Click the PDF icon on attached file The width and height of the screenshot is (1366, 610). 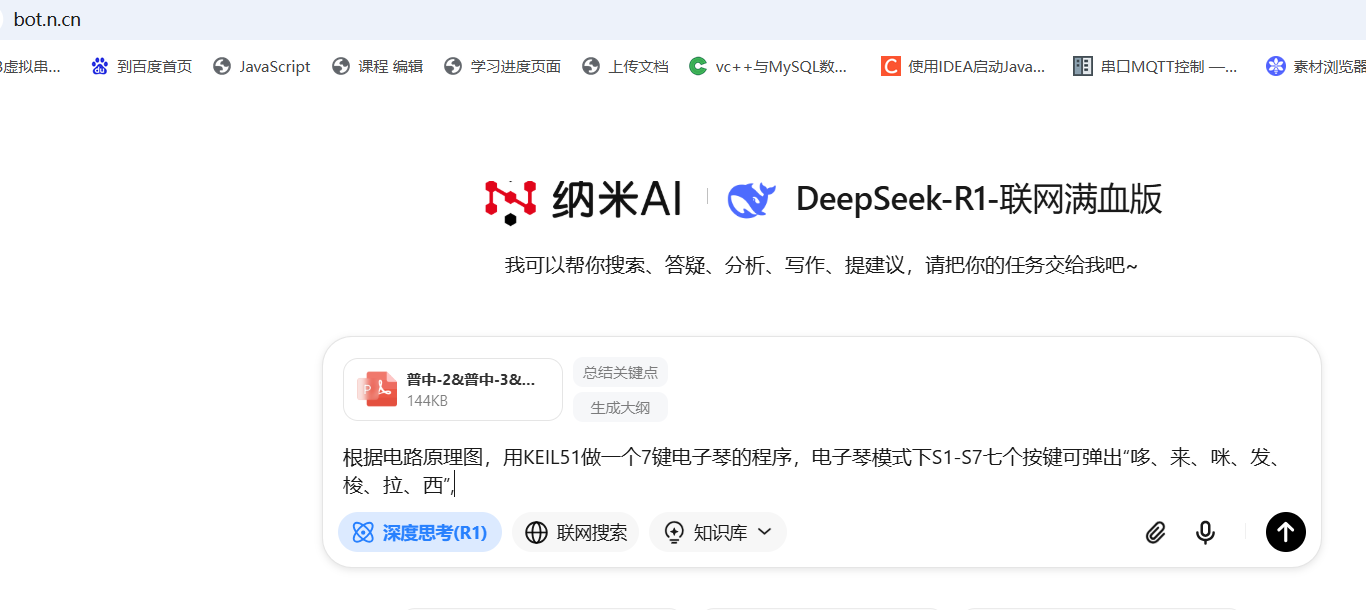(x=377, y=389)
